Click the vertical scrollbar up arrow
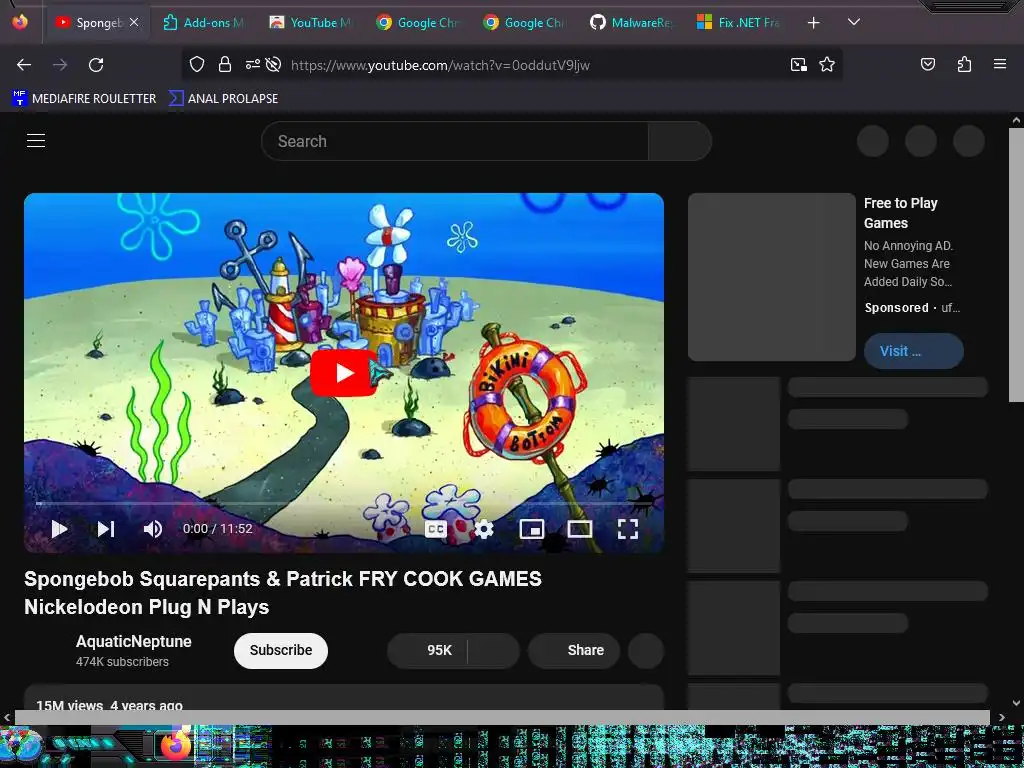 [x=1016, y=120]
